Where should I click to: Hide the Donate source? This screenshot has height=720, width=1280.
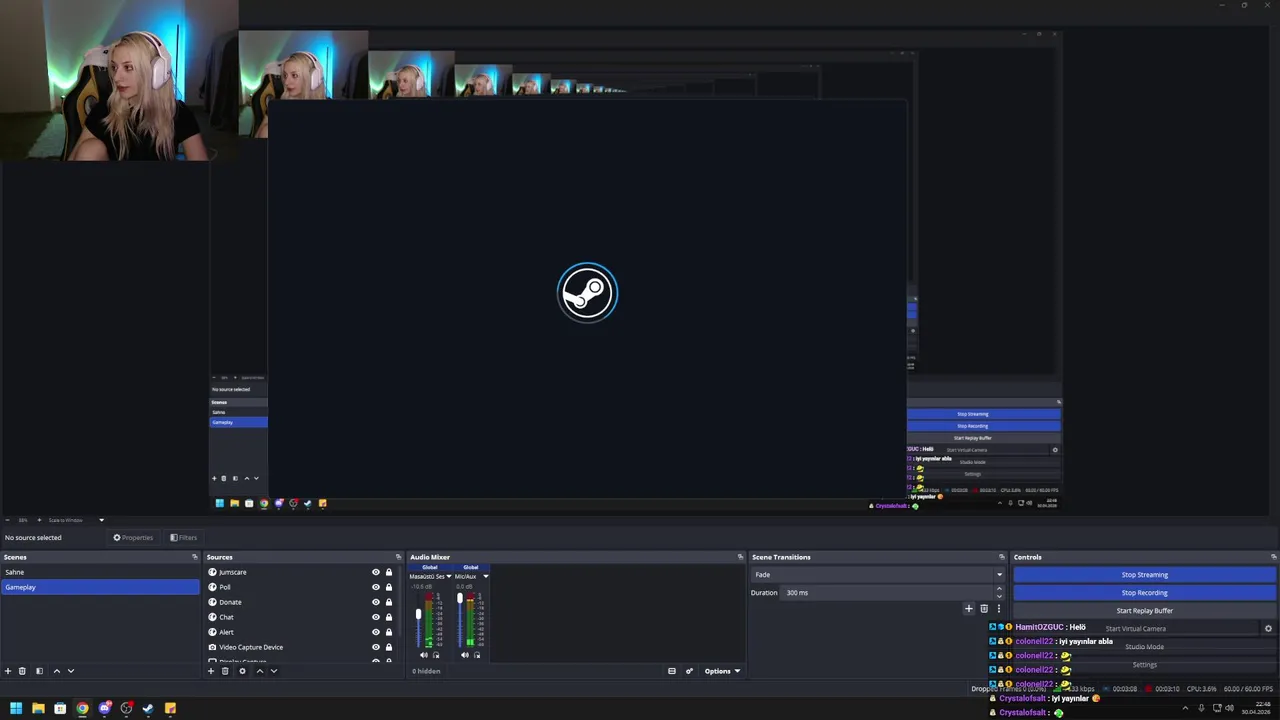point(376,602)
